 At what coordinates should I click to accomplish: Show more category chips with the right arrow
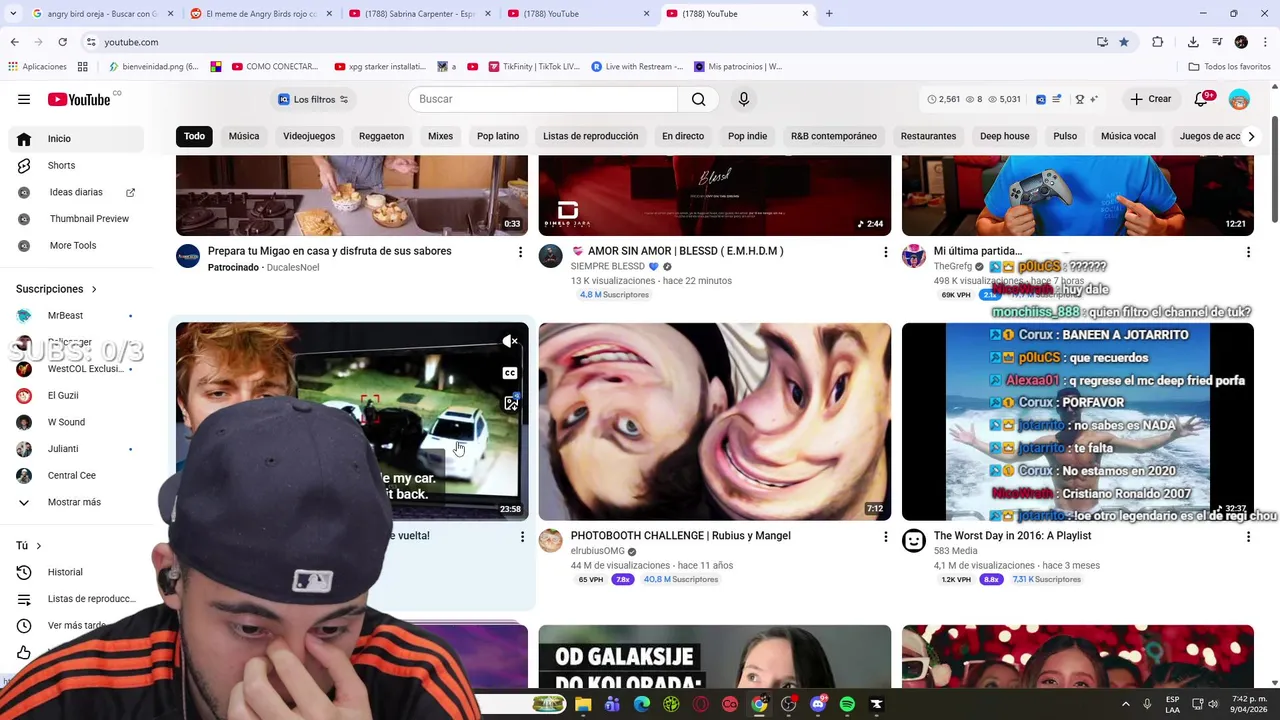(x=1250, y=136)
